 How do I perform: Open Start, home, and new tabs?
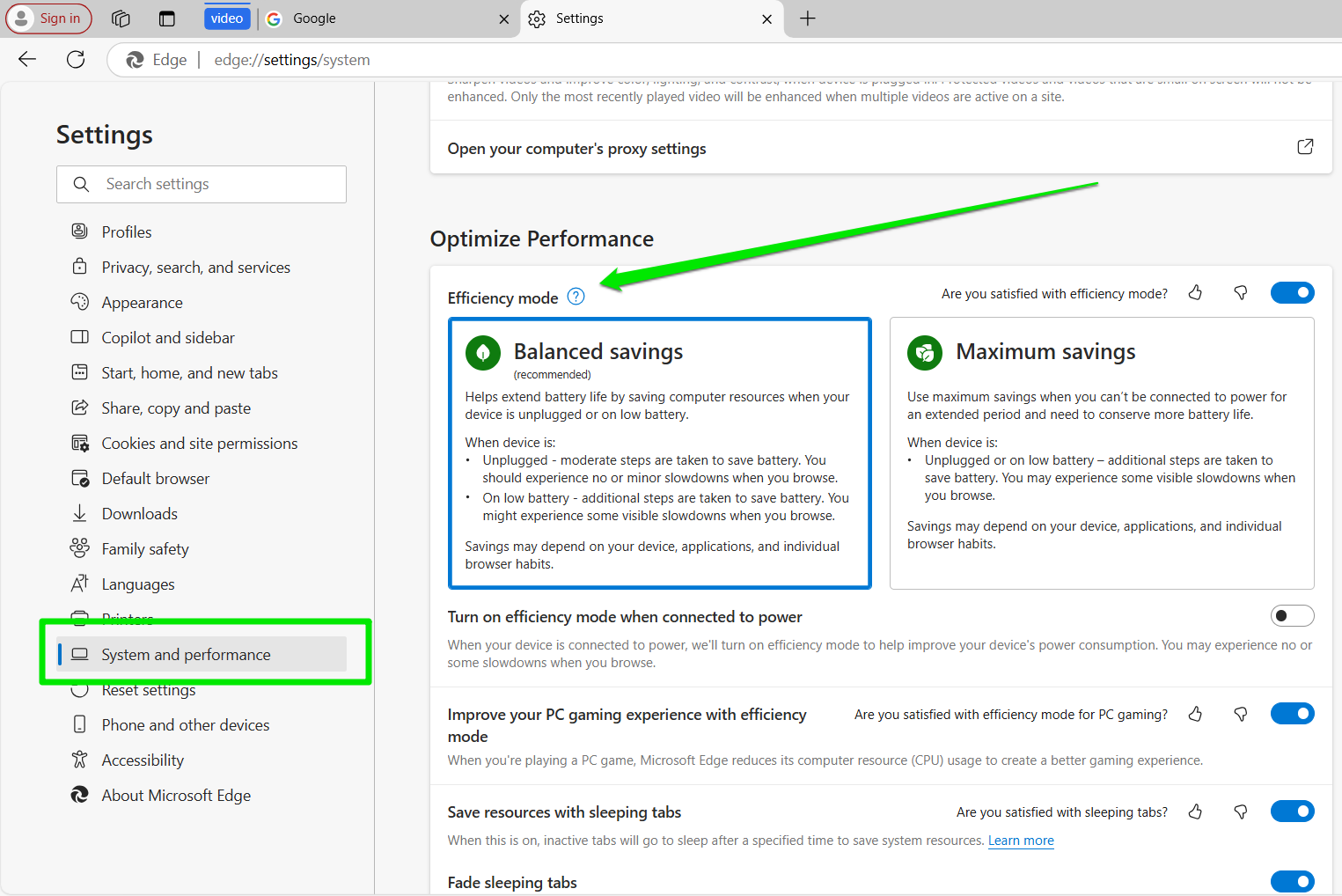tap(202, 372)
